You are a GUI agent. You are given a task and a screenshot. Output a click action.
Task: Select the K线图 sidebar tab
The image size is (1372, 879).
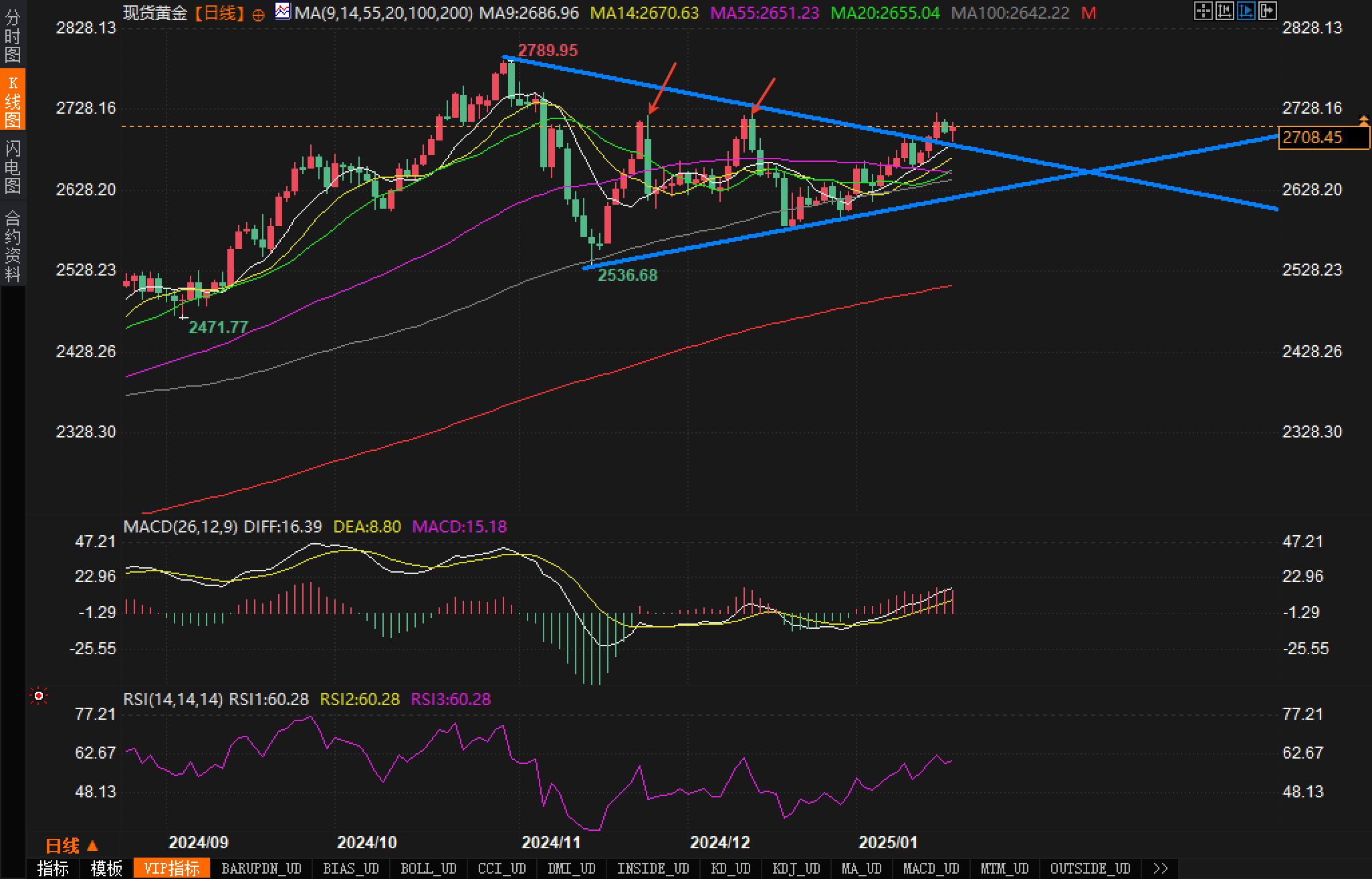13,100
